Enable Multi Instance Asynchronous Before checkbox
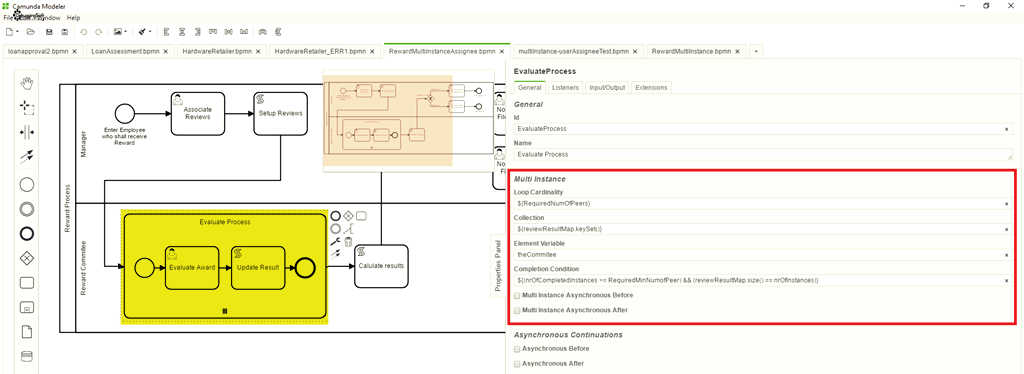The image size is (1024, 374). coord(517,296)
